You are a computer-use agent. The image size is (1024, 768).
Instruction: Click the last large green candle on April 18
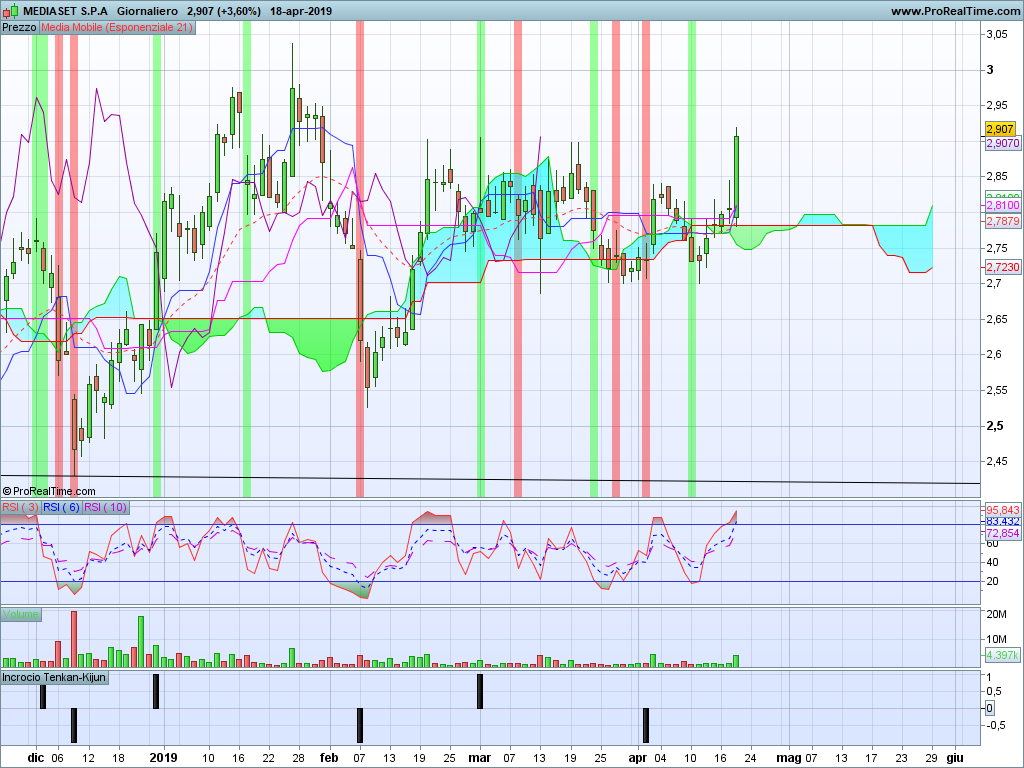pyautogui.click(x=737, y=177)
